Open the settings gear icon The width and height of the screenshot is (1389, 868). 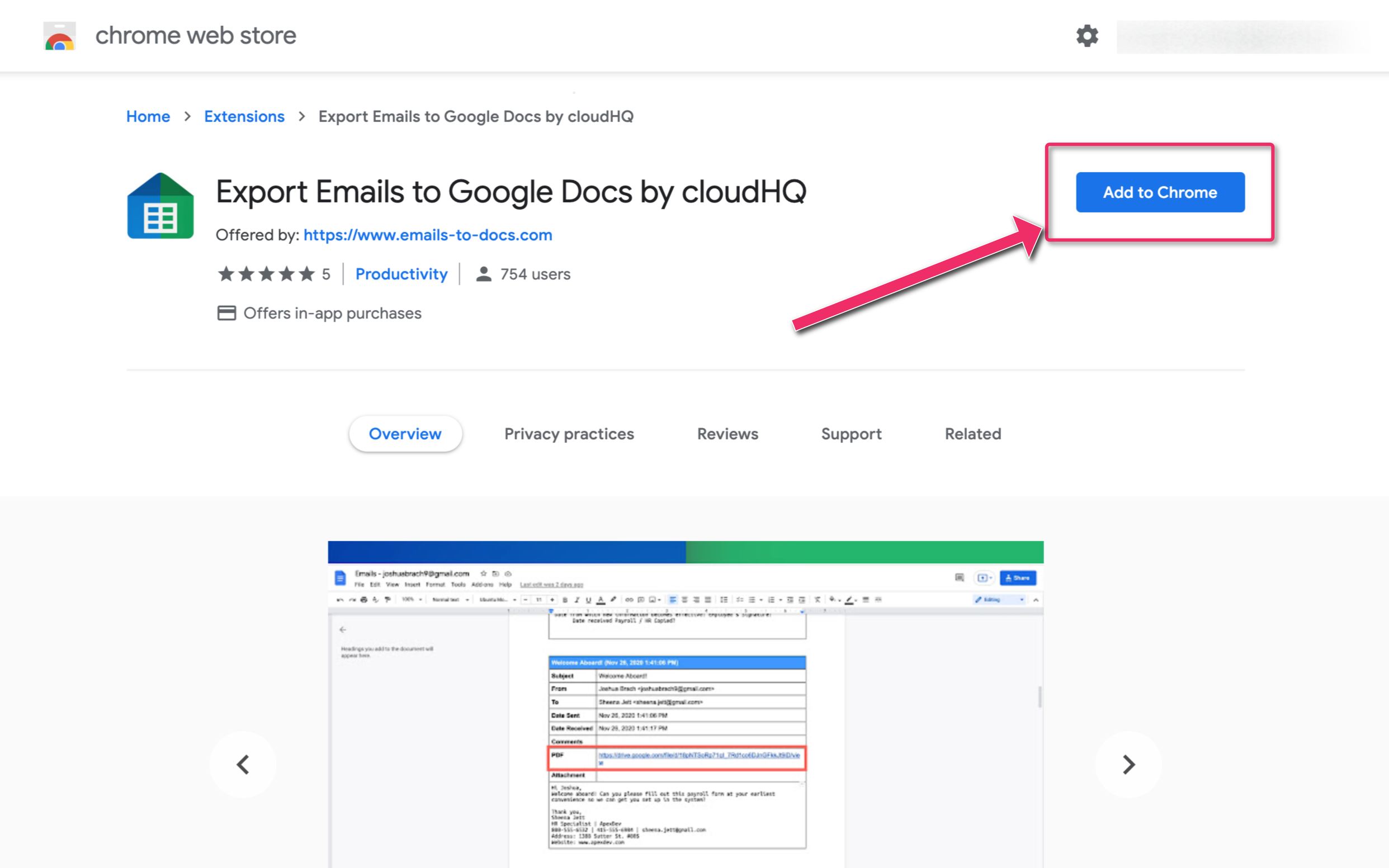[1086, 36]
